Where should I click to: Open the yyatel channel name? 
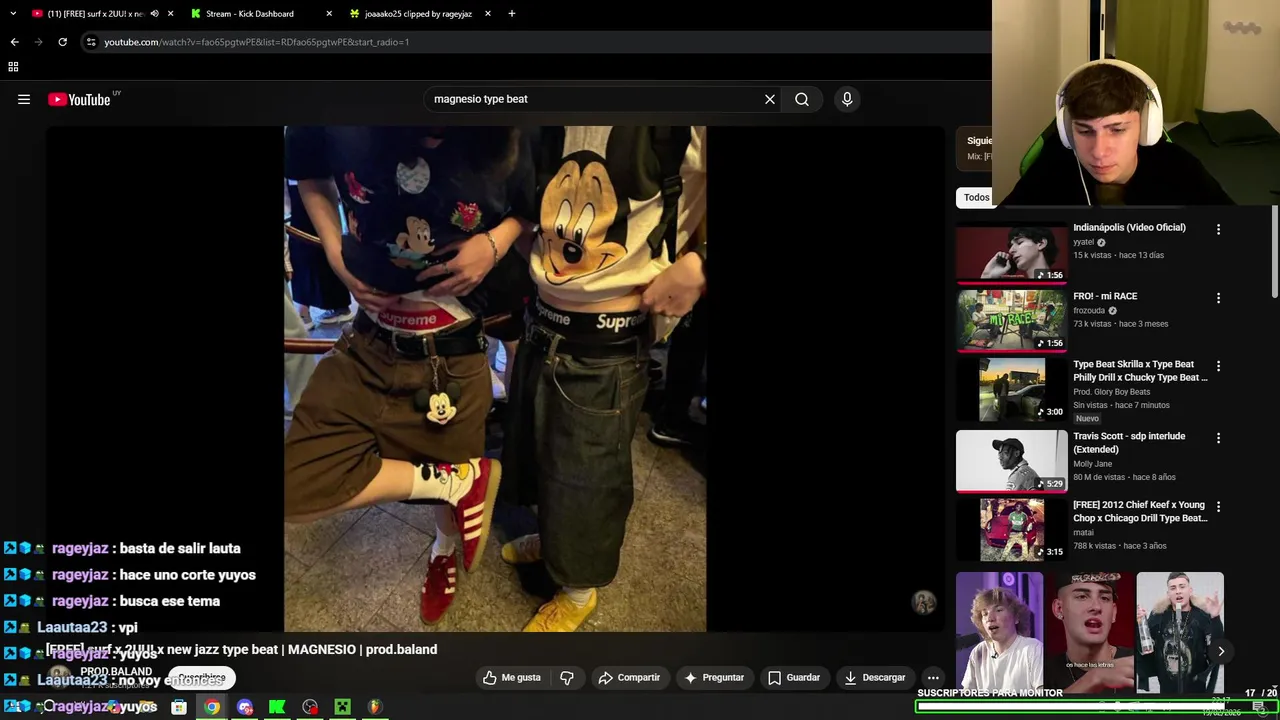(x=1084, y=242)
